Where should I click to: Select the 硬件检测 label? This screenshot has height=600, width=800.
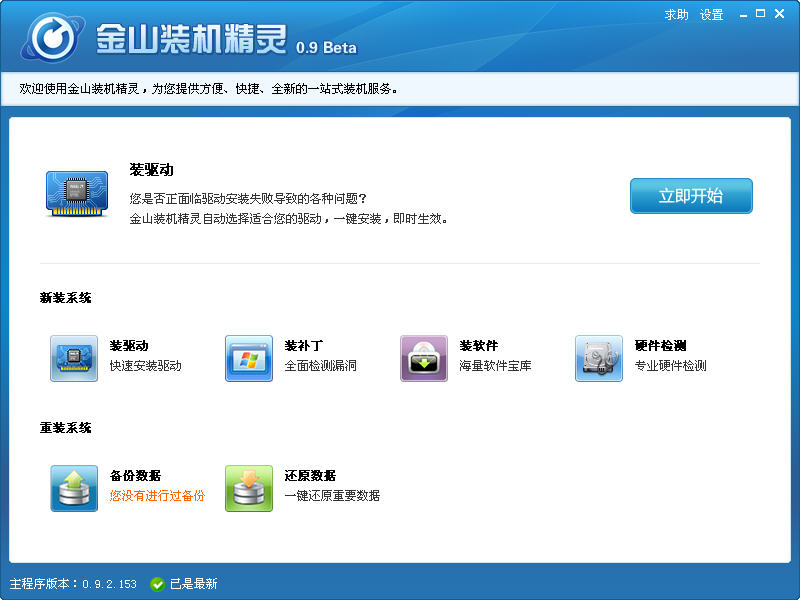(660, 346)
